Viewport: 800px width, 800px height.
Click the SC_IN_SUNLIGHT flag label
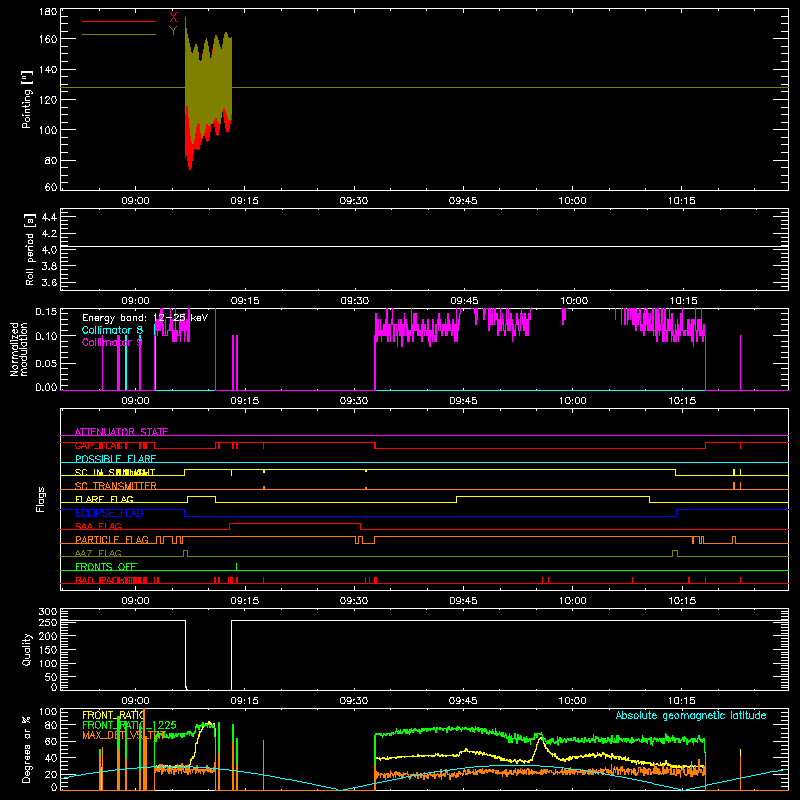click(x=115, y=472)
